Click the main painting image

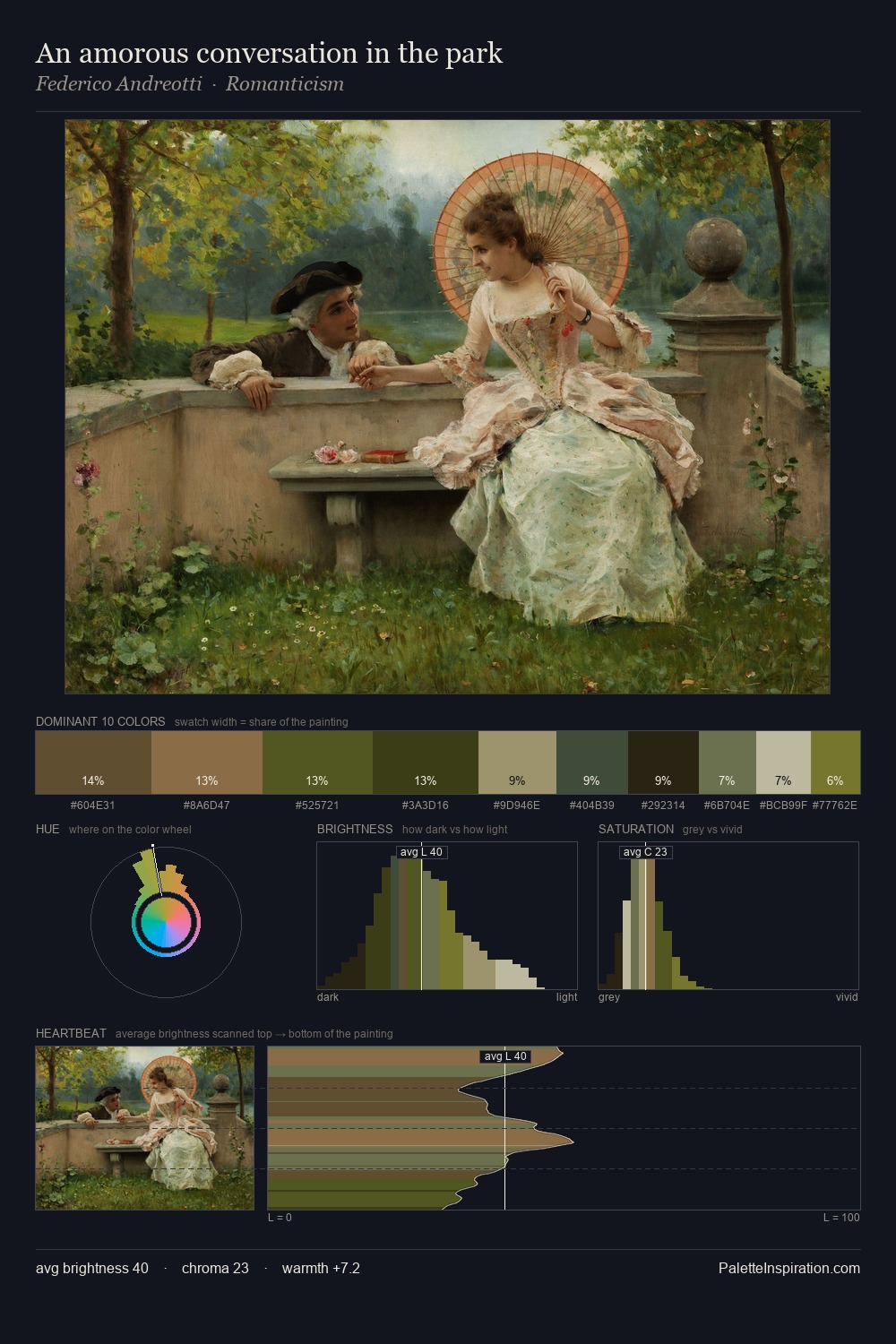coord(447,407)
